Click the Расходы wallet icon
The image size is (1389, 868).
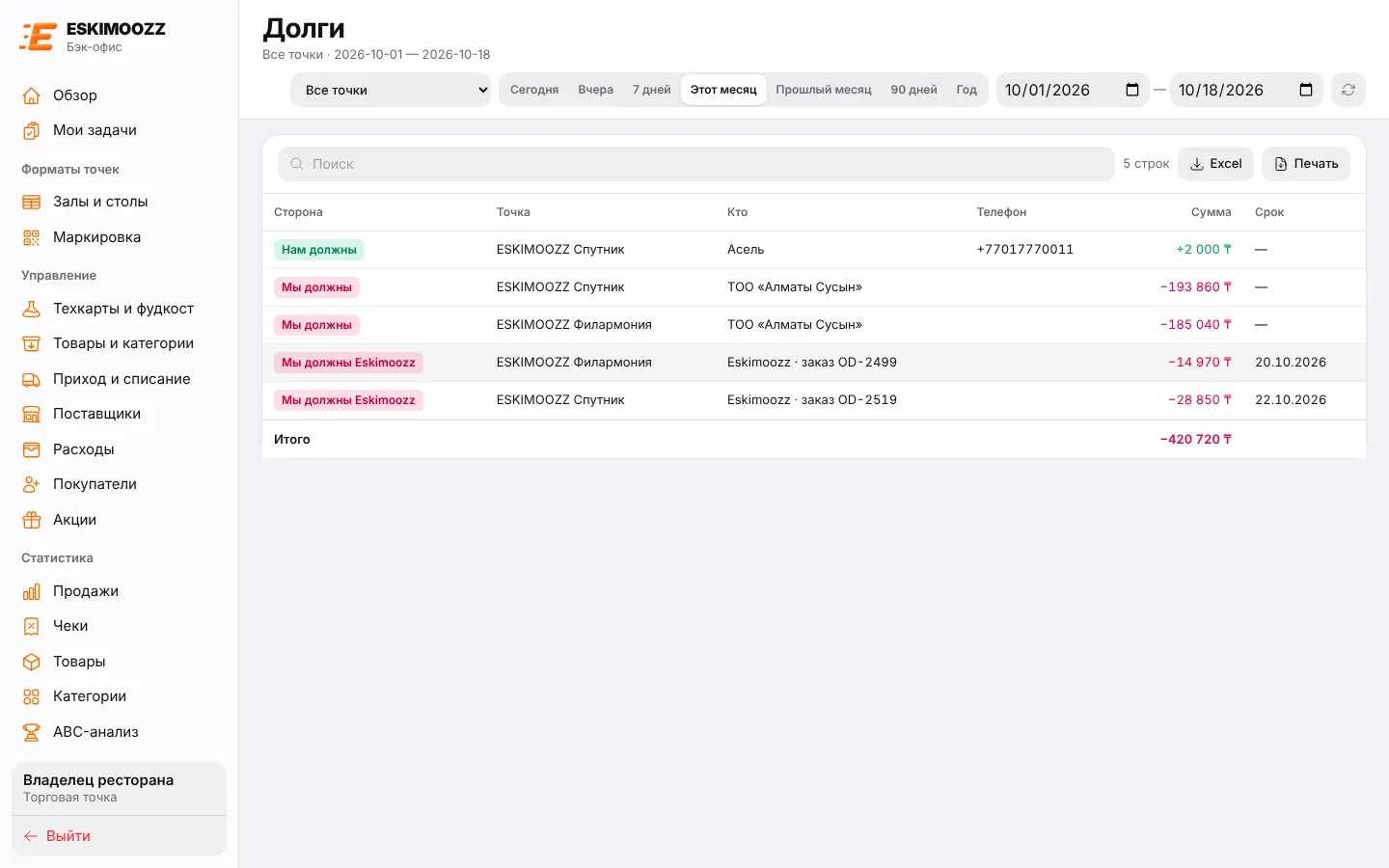(x=32, y=449)
